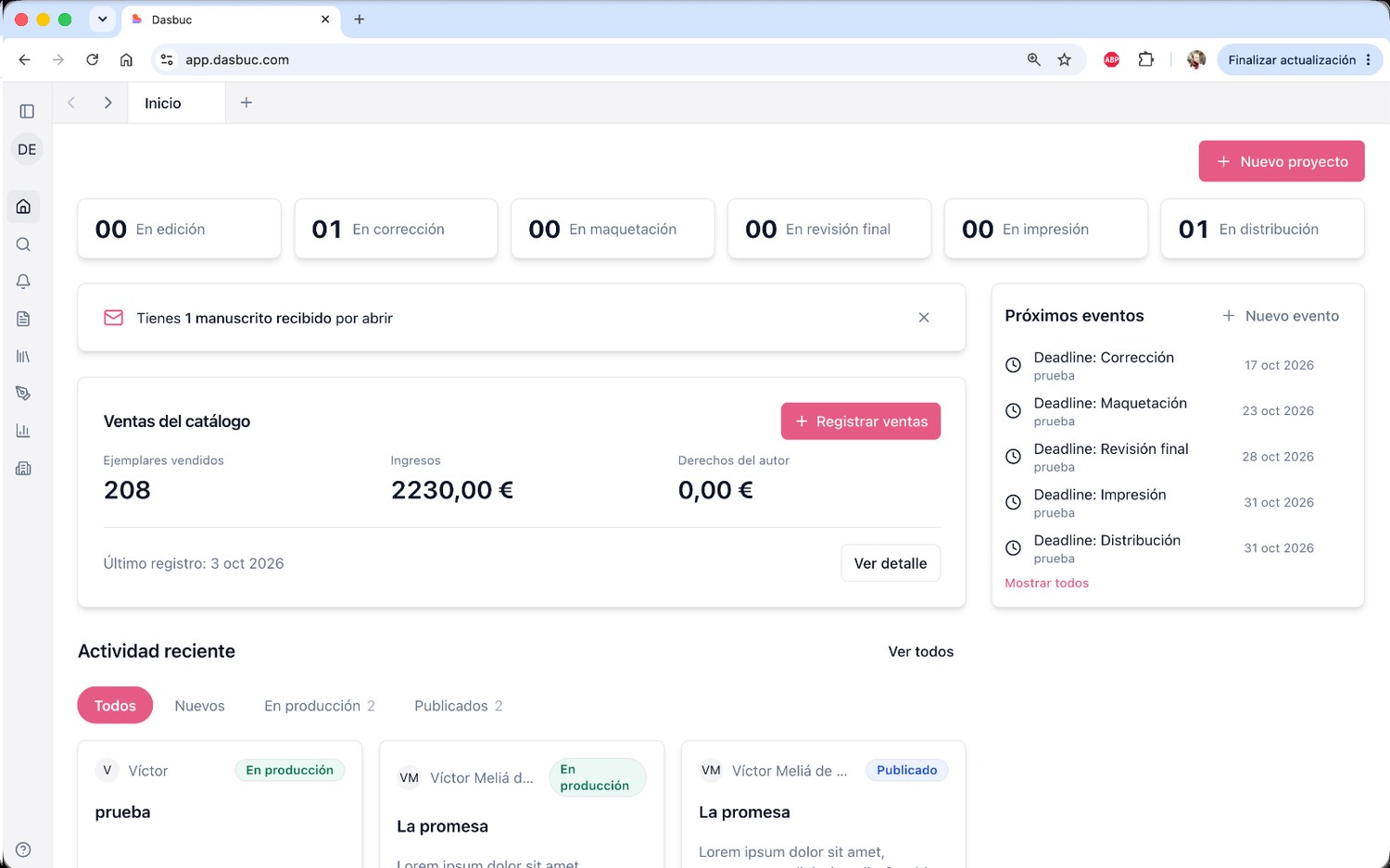Open the bar chart statistics icon
Viewport: 1390px width, 868px height.
[x=24, y=431]
